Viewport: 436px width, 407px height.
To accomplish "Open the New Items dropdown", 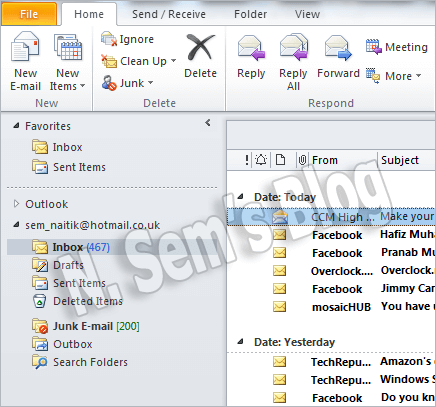I will pyautogui.click(x=68, y=61).
